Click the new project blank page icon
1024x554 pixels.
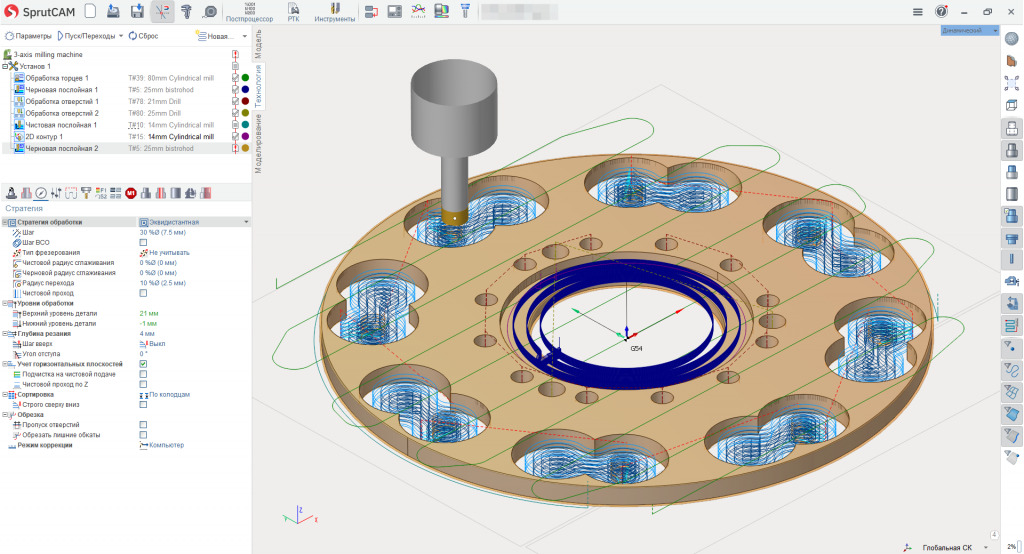(x=90, y=11)
